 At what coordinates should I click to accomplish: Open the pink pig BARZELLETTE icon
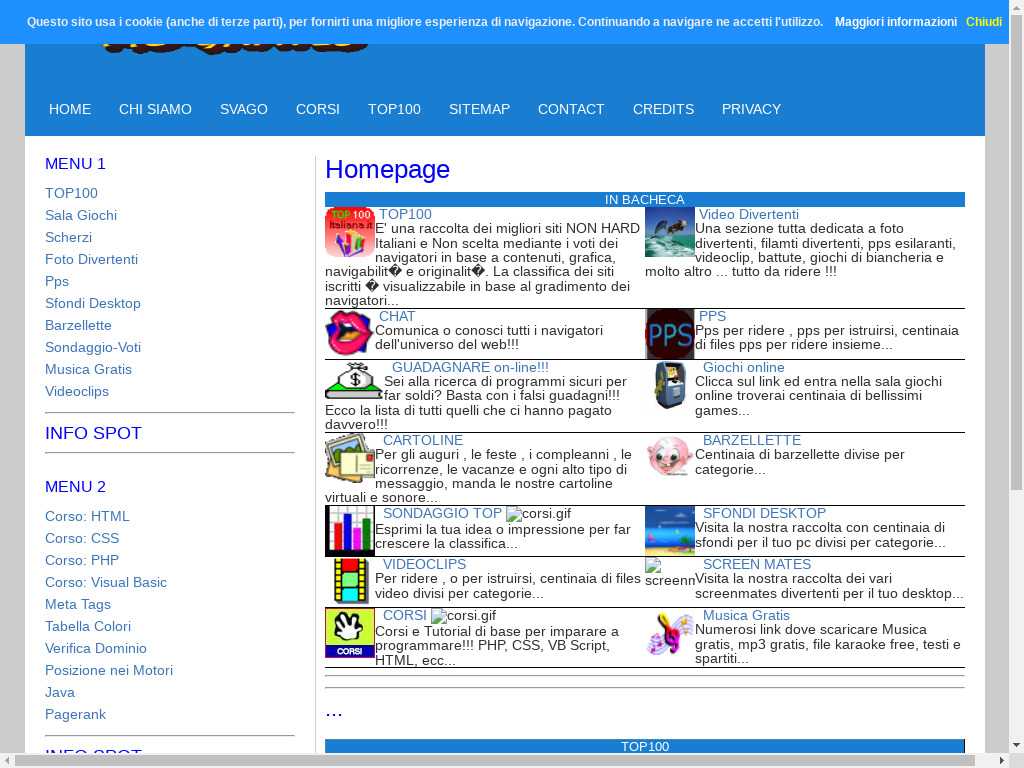pos(669,456)
